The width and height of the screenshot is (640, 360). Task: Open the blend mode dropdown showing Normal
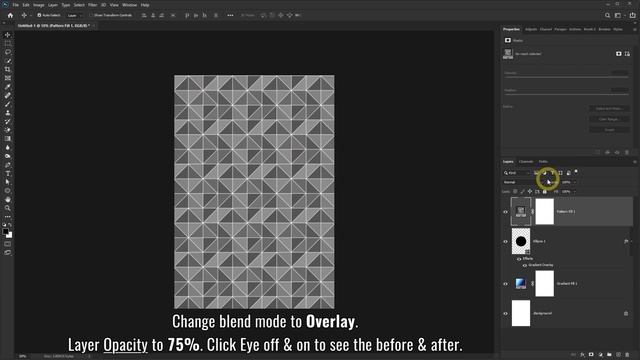coord(523,182)
